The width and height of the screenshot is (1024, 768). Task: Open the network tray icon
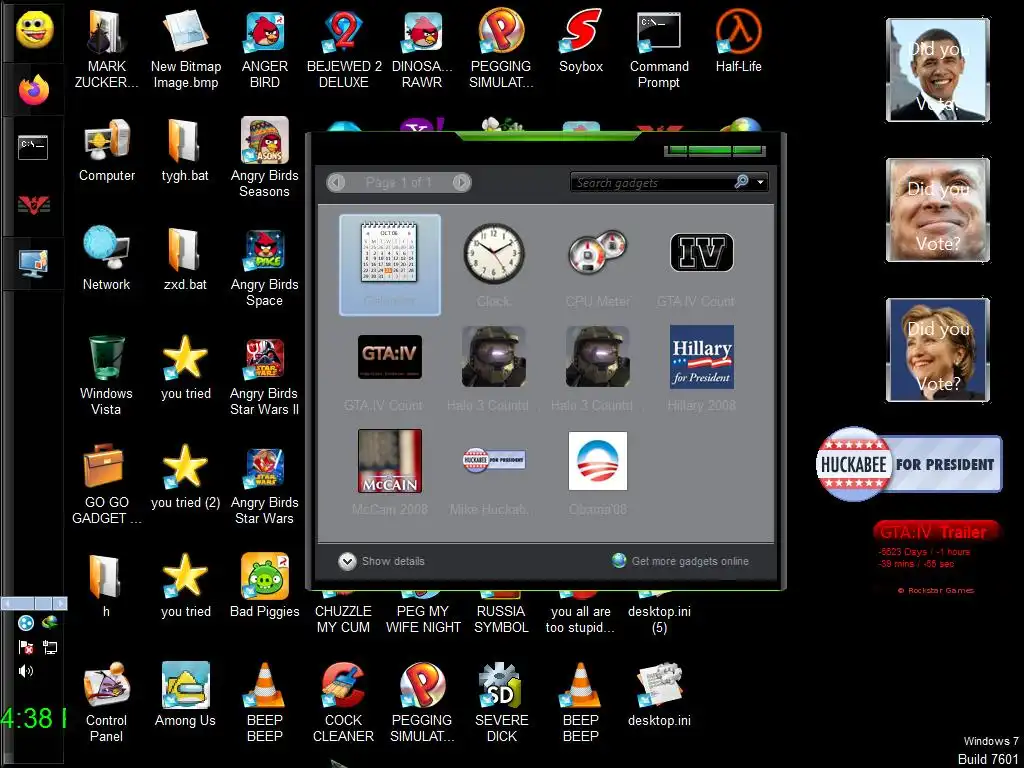(x=50, y=647)
